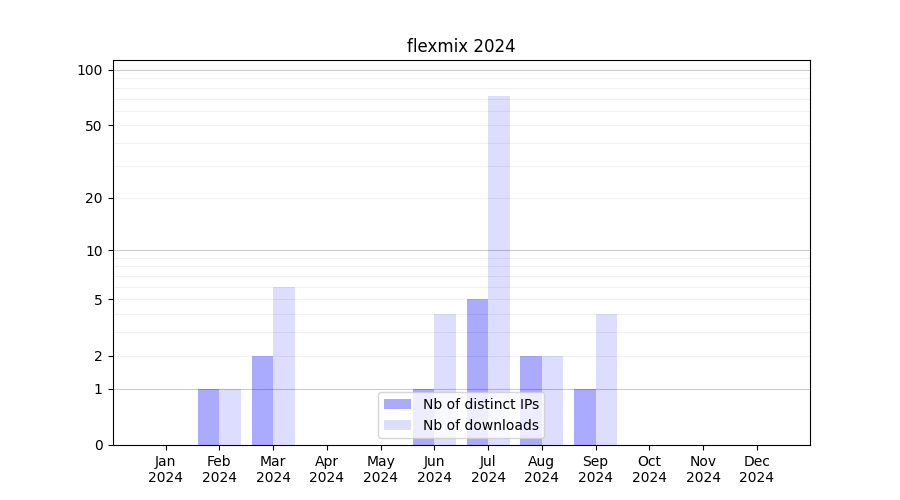The image size is (900, 500).
Task: Click the chart title 'flexmix 2024'
Action: tap(461, 46)
